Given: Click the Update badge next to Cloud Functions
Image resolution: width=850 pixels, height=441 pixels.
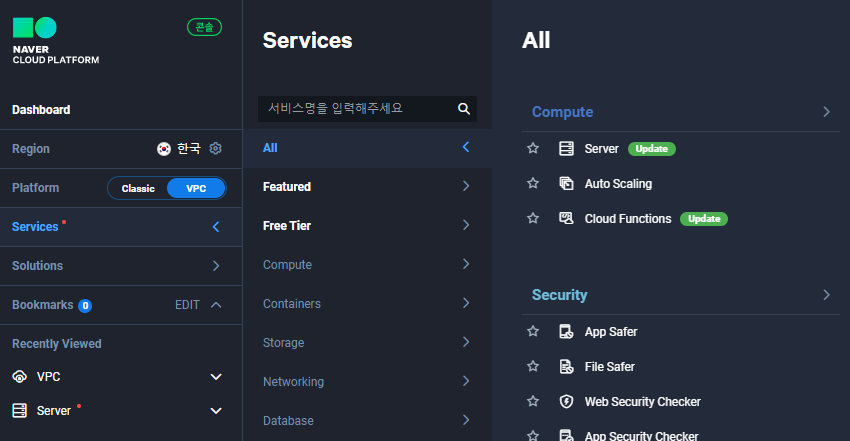Looking at the screenshot, I should click(704, 219).
